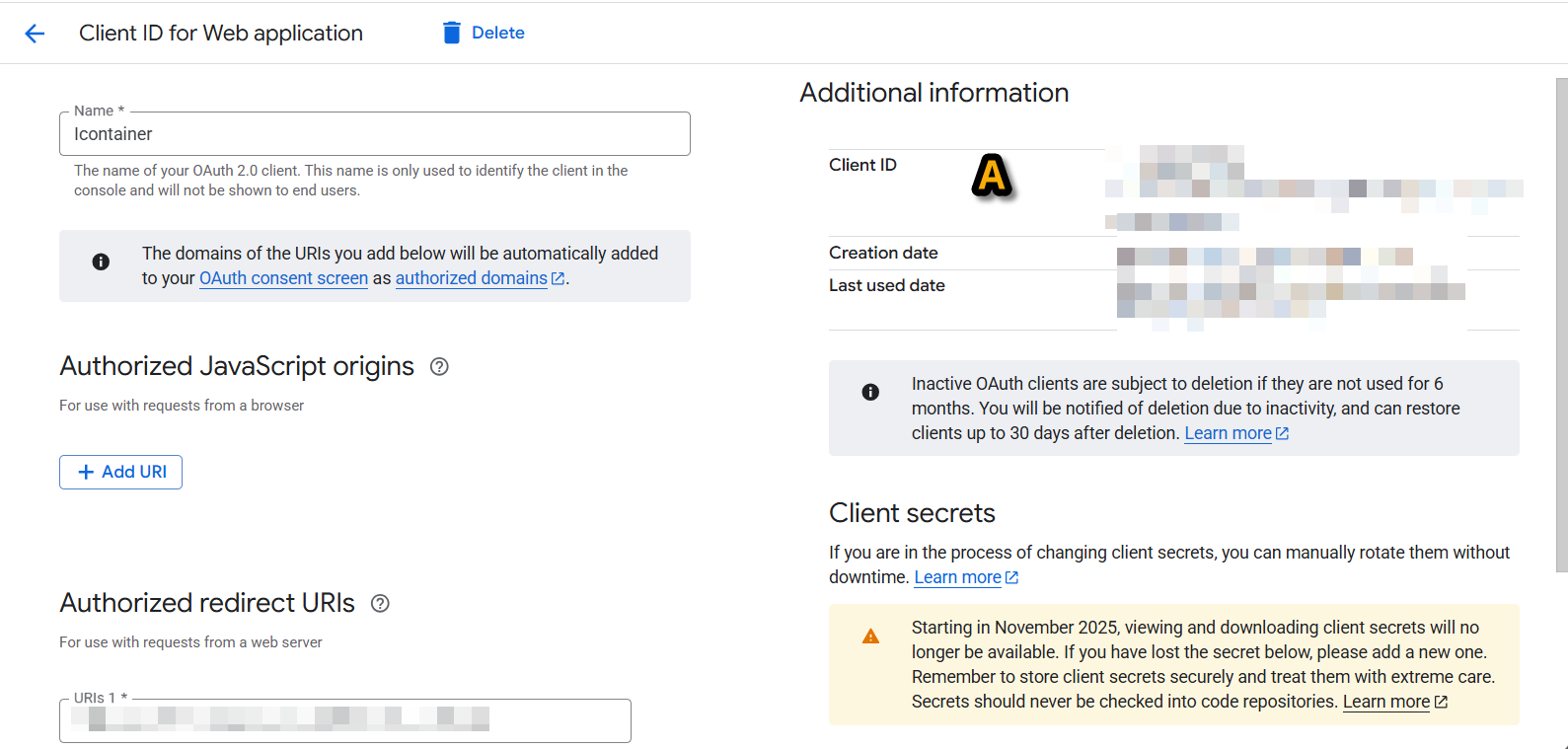Click the 'Authorized redirect URIs' heading
The image size is (1568, 749).
(207, 603)
